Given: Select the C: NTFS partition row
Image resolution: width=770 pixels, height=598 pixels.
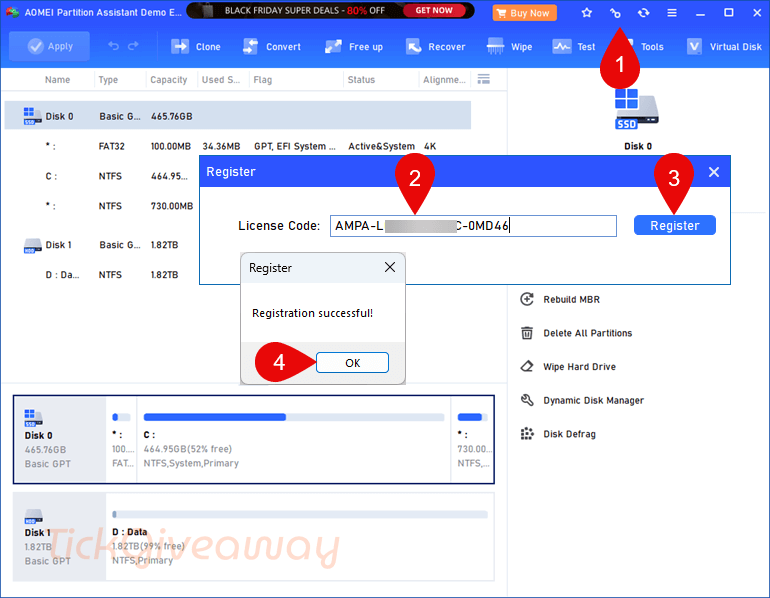Looking at the screenshot, I should (102, 176).
